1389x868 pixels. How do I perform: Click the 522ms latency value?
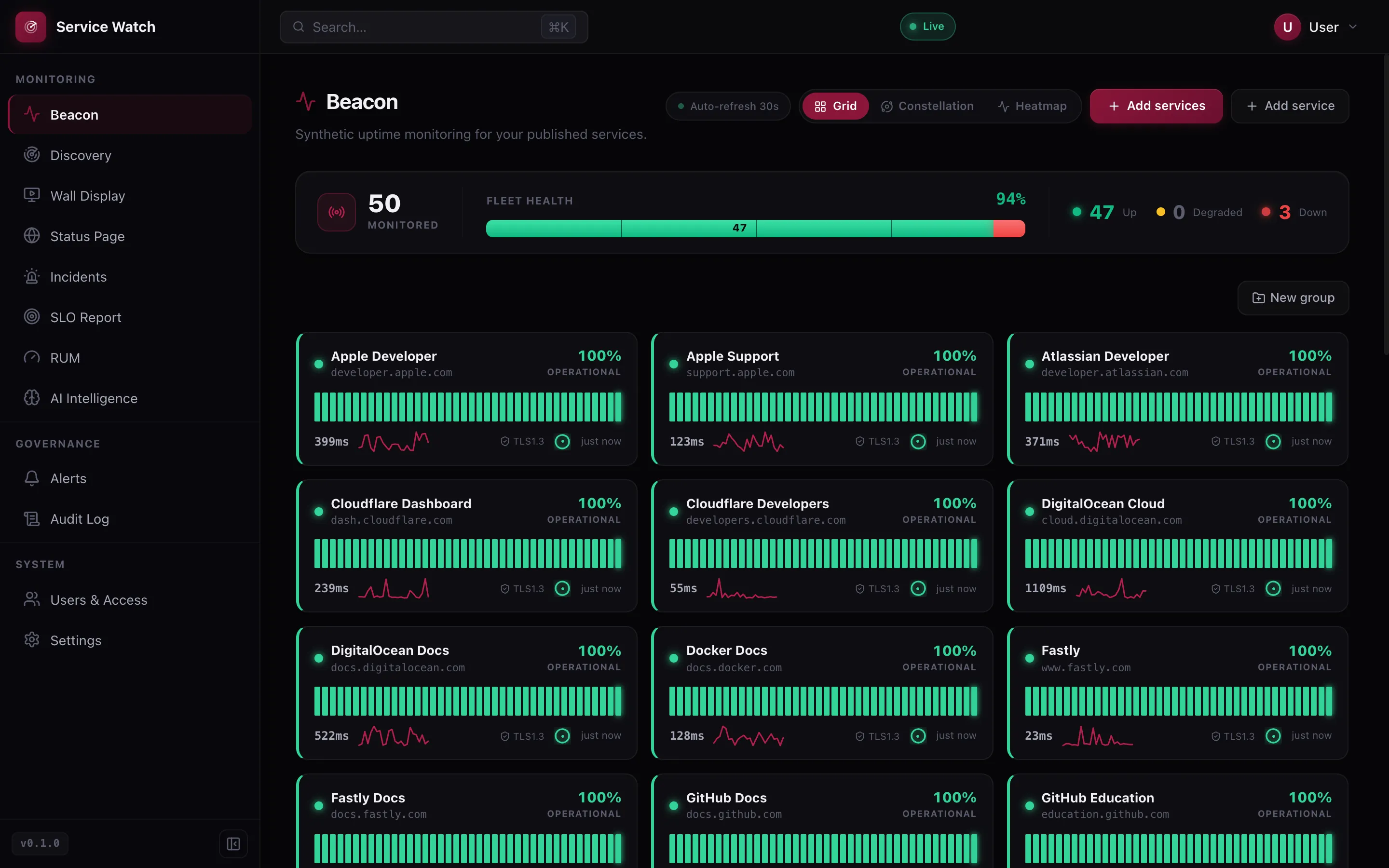331,736
